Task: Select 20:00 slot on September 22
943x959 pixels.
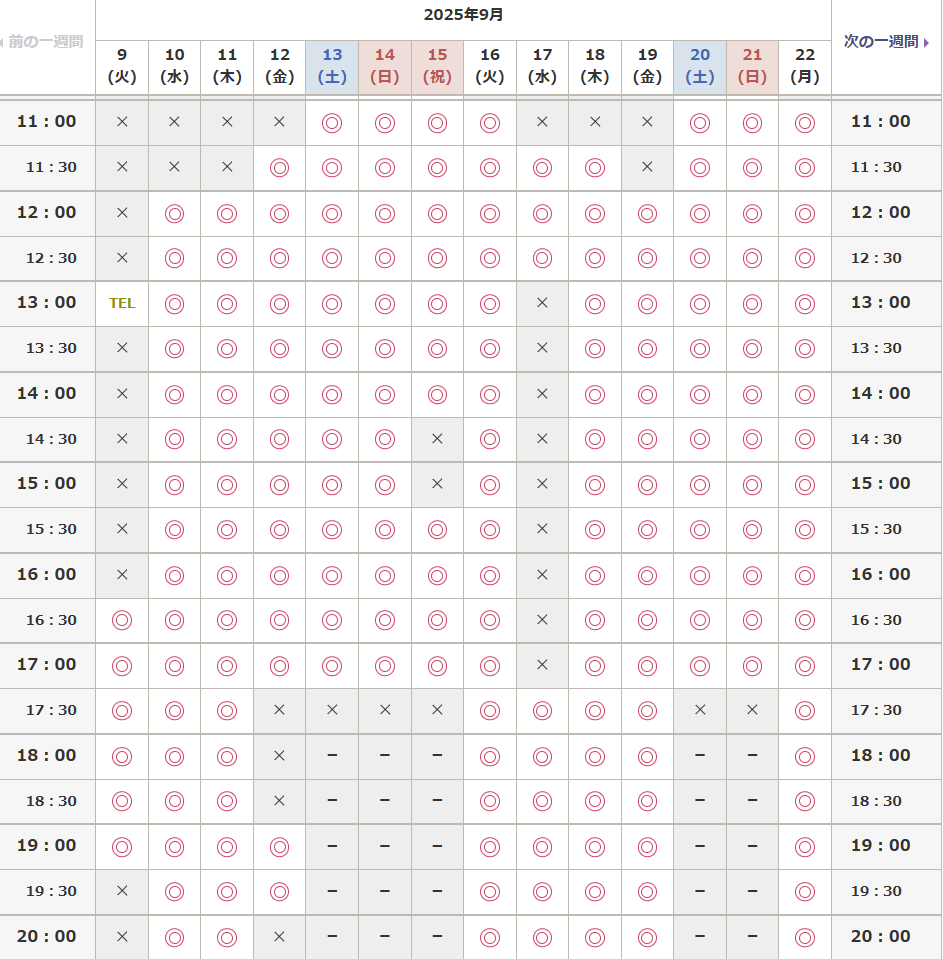Action: tap(805, 937)
